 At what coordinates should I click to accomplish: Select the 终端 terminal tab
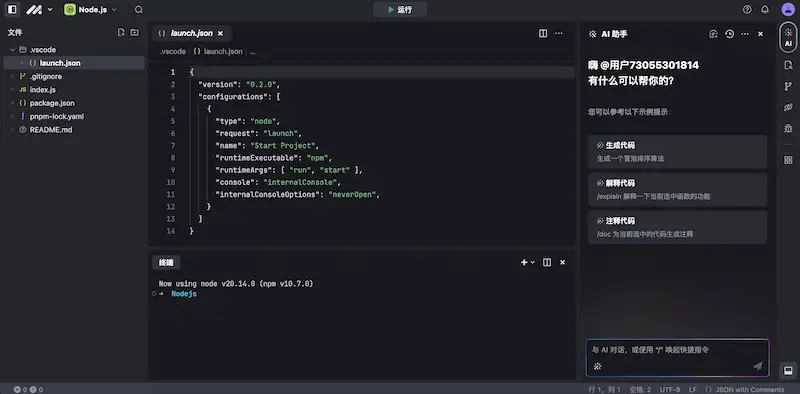click(x=166, y=262)
